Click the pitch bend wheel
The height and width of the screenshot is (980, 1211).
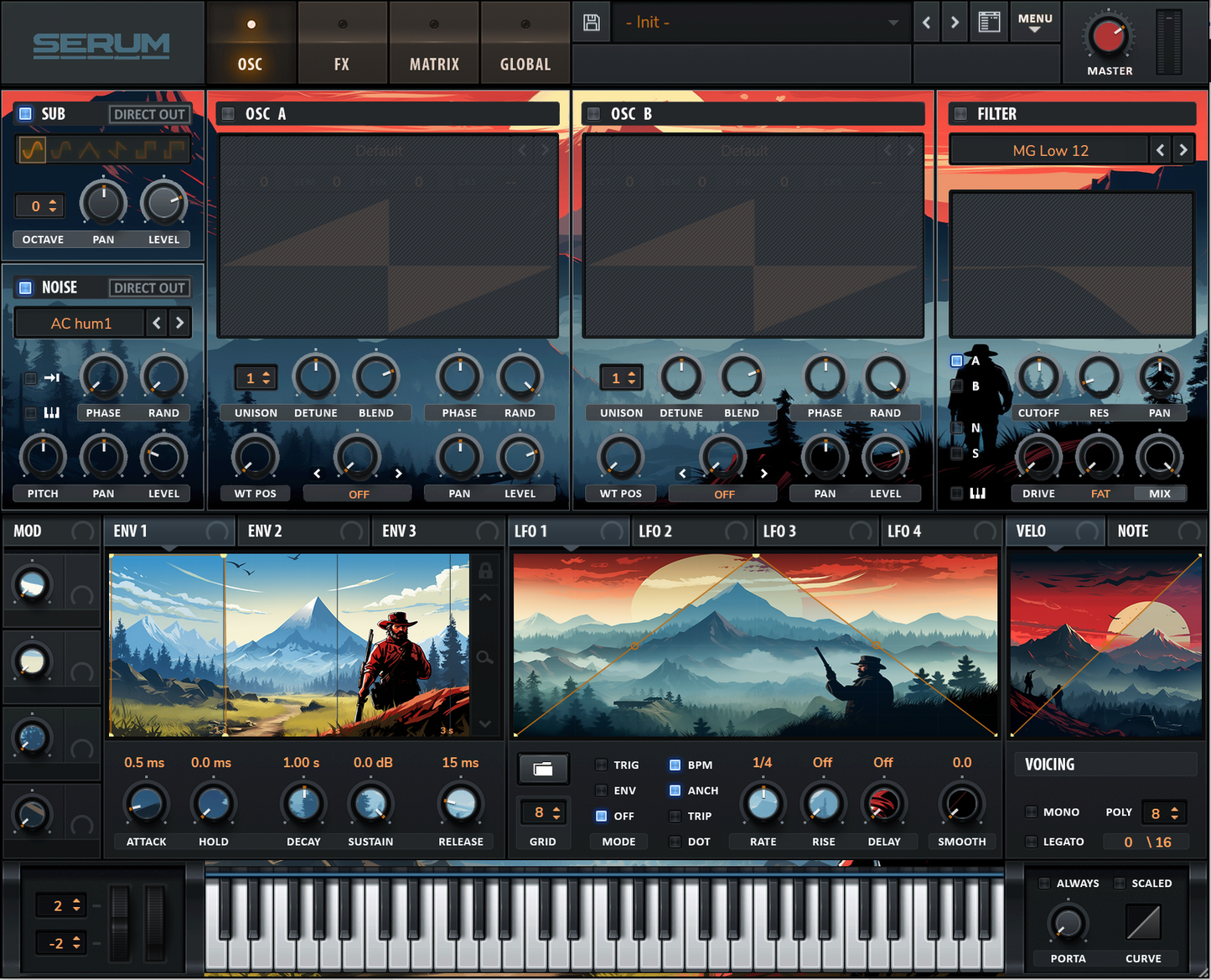tap(121, 922)
